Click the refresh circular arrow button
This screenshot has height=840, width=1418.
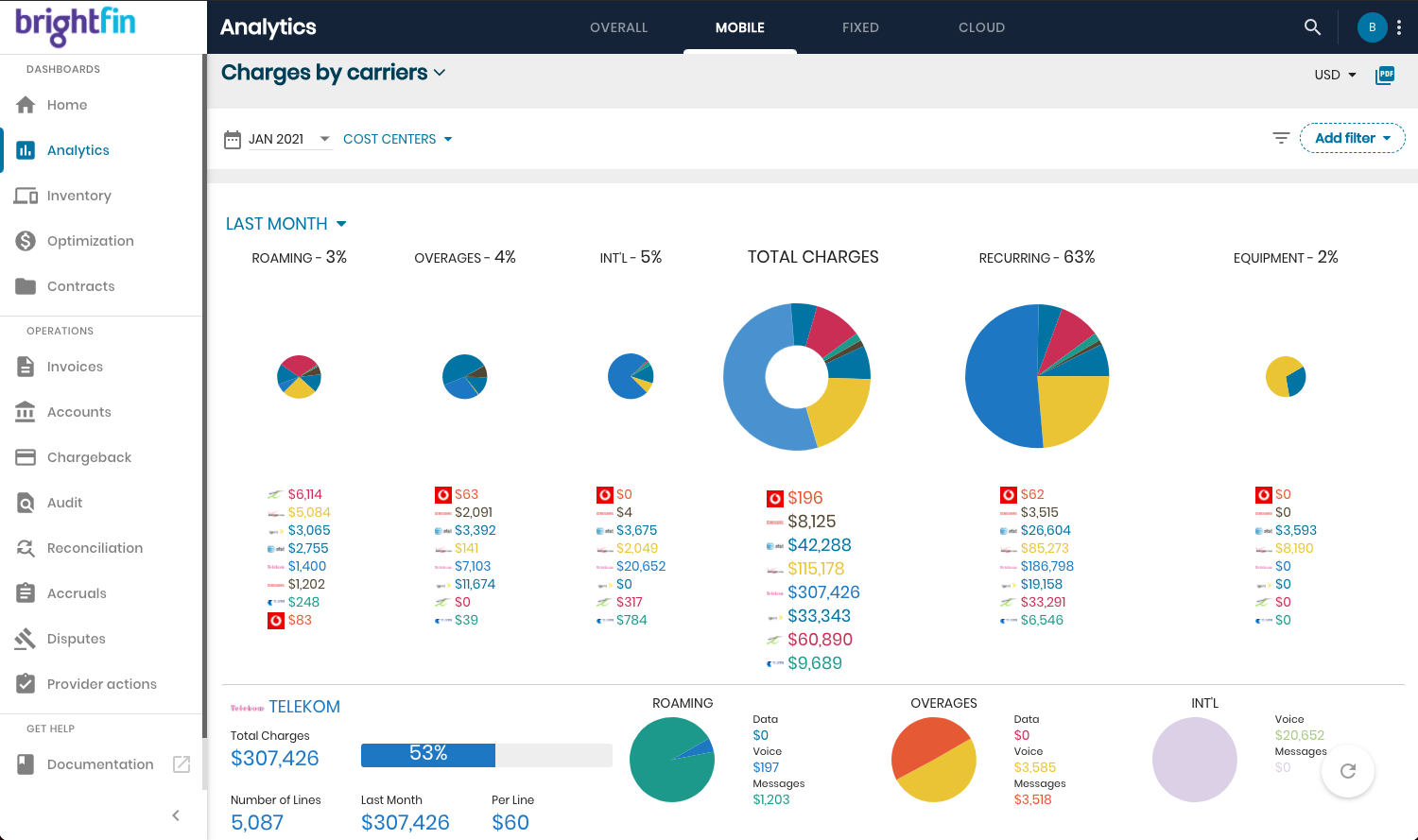(1348, 771)
